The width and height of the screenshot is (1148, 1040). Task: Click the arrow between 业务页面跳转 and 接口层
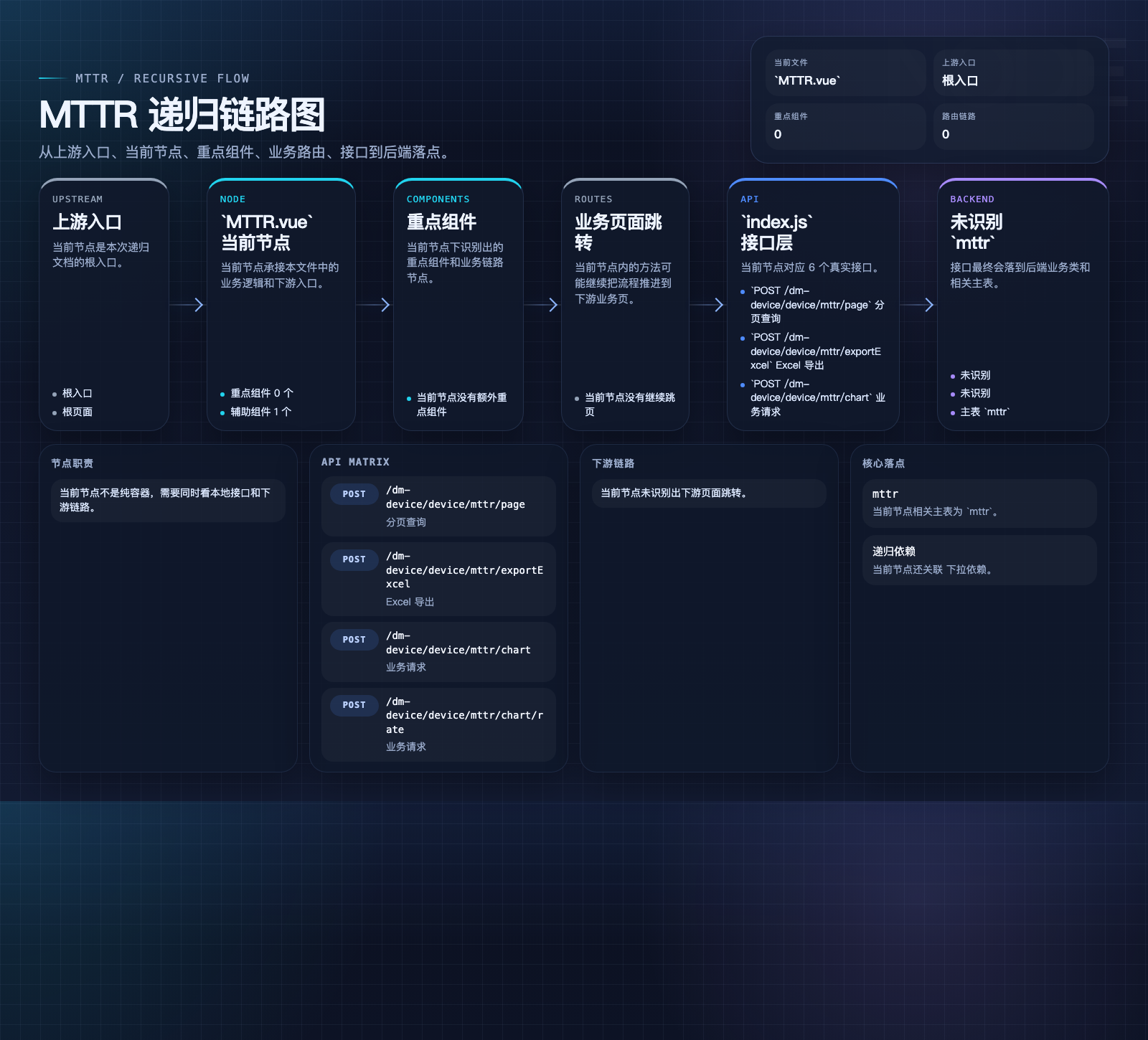[708, 305]
